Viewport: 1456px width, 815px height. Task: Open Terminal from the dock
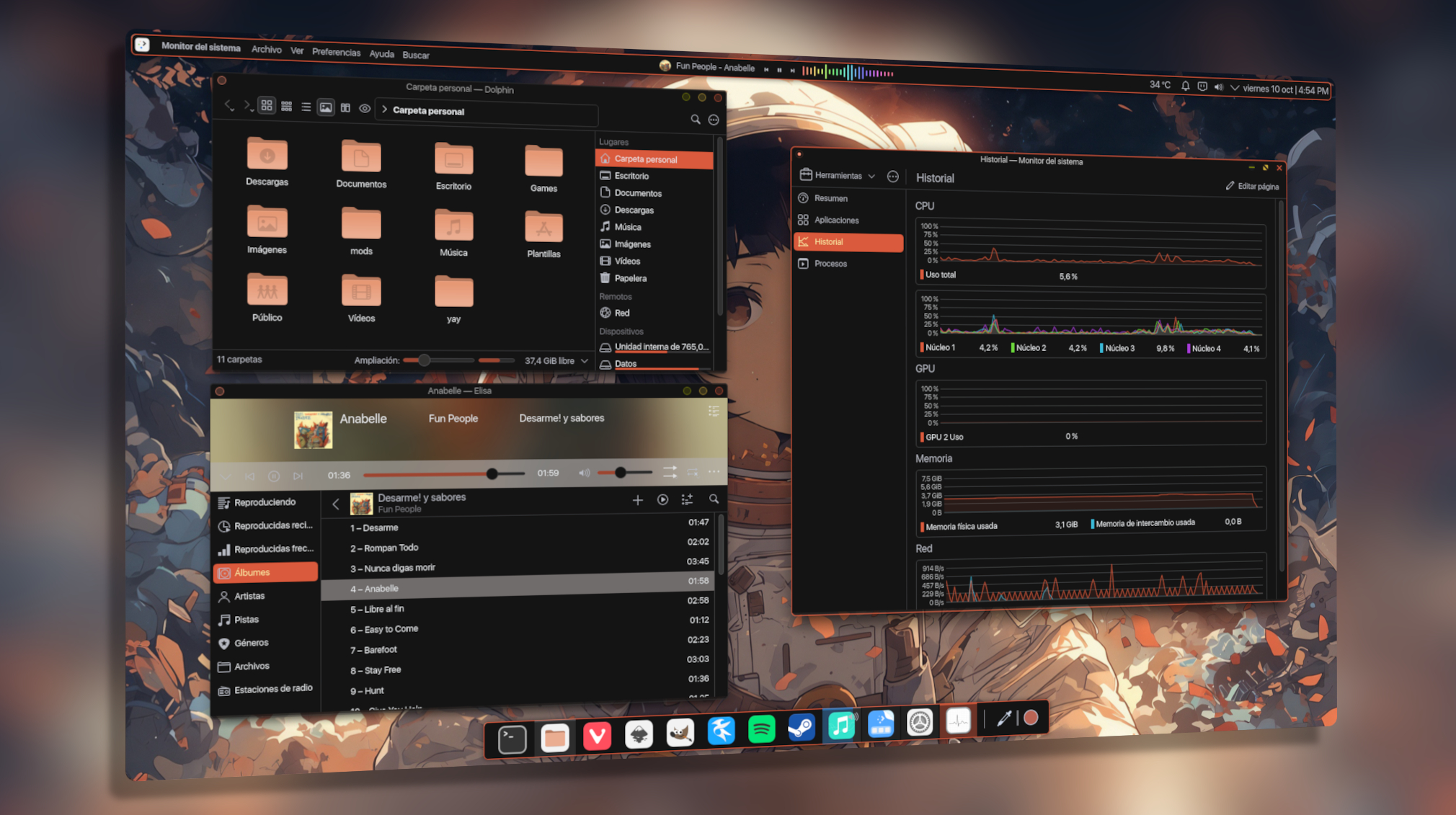(512, 739)
